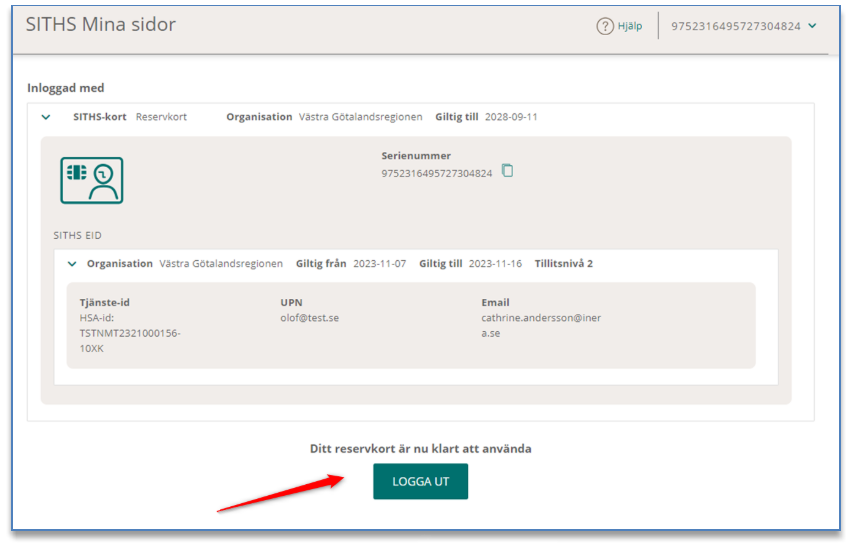Copy the serial number with the clipboard icon
The width and height of the screenshot is (854, 547).
[x=507, y=171]
